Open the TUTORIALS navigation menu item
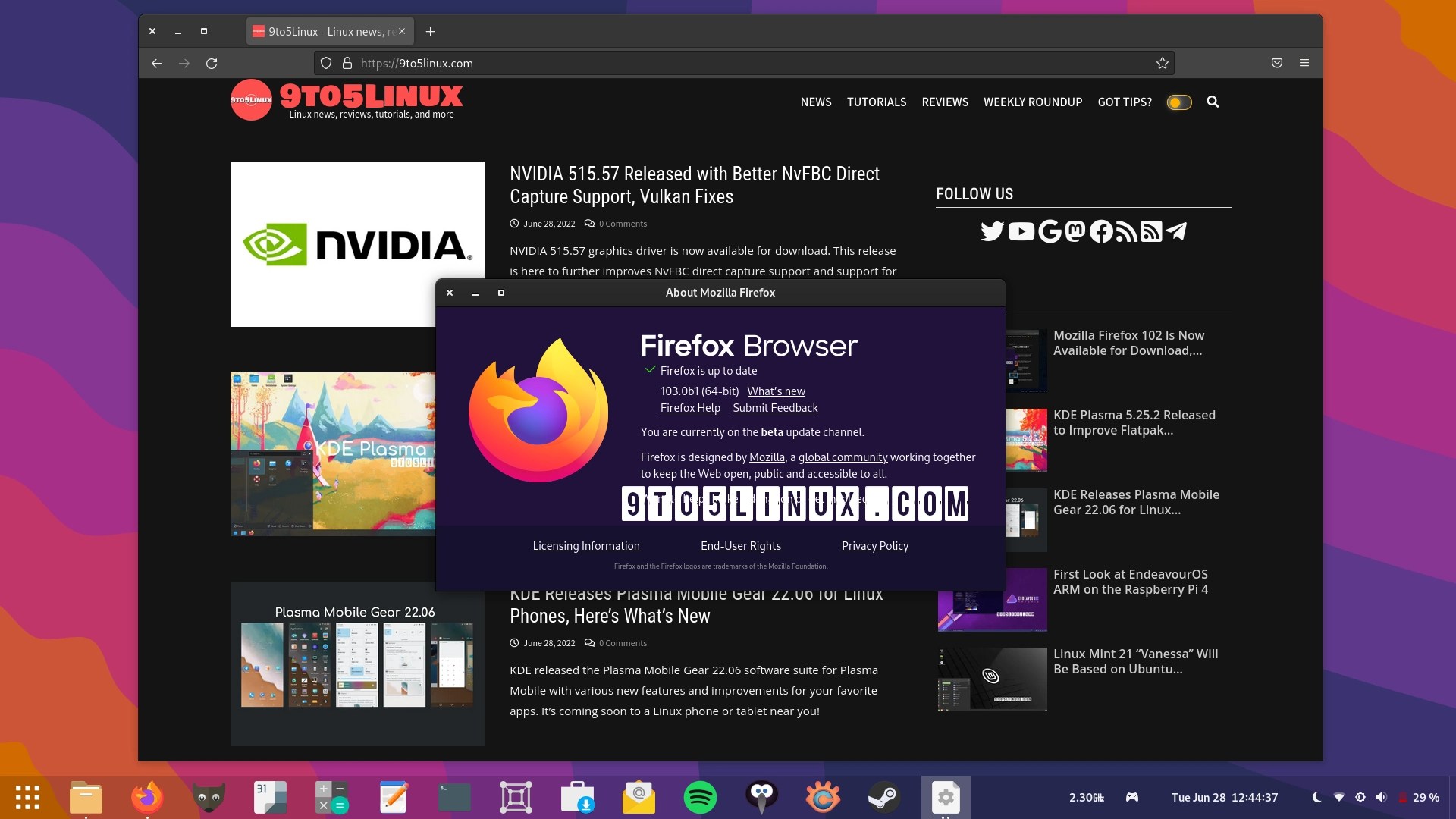The image size is (1456, 819). tap(877, 102)
